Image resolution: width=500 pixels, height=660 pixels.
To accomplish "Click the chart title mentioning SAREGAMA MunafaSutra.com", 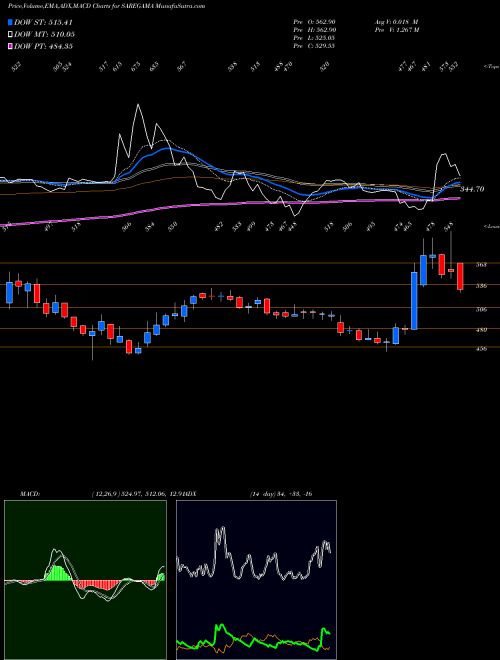I will point(106,6).
